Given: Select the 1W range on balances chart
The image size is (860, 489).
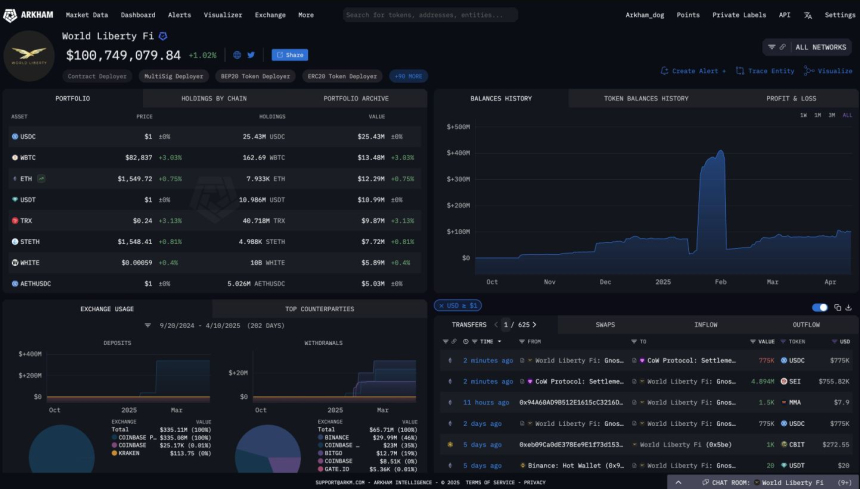Looking at the screenshot, I should tap(803, 115).
